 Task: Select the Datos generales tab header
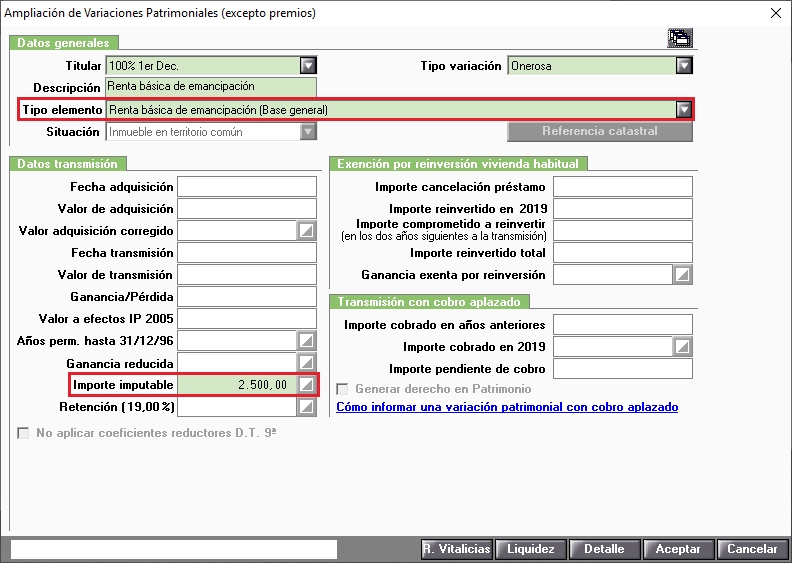point(64,42)
